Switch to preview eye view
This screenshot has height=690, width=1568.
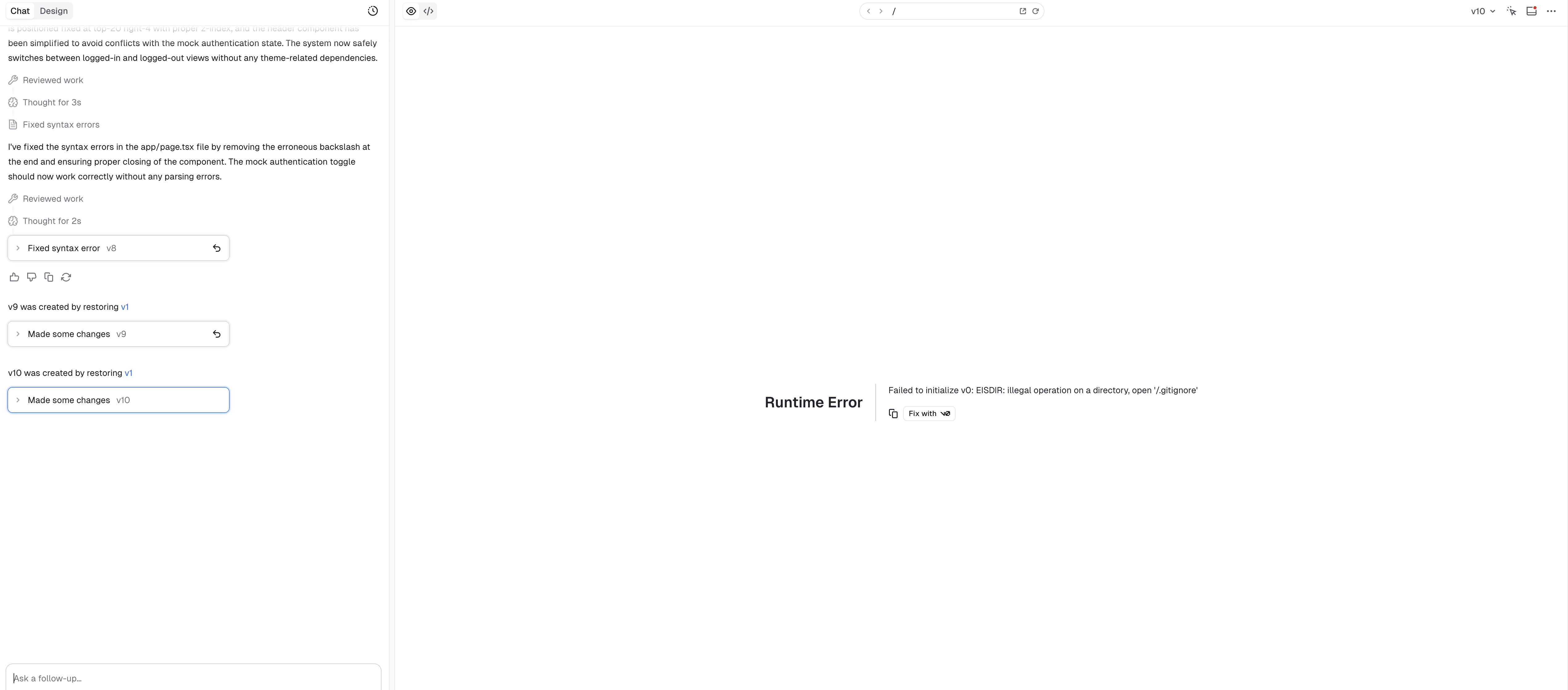411,11
